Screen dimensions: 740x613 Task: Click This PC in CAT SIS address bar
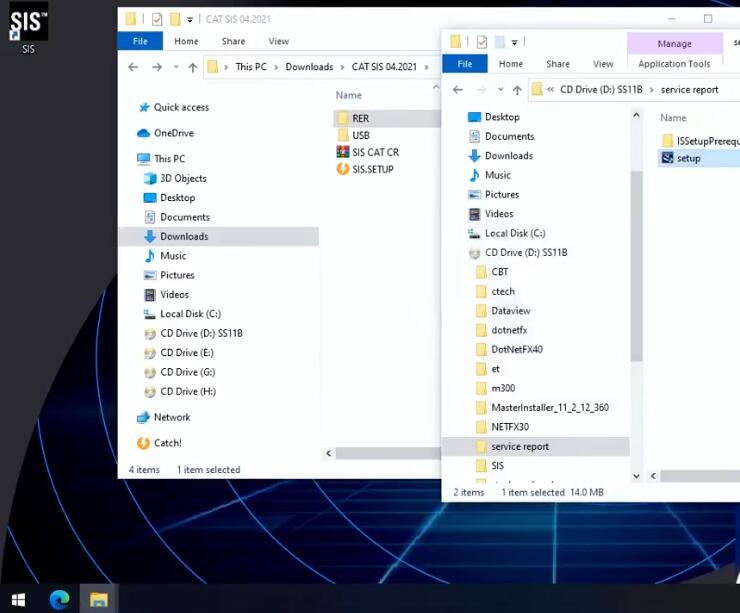(251, 67)
